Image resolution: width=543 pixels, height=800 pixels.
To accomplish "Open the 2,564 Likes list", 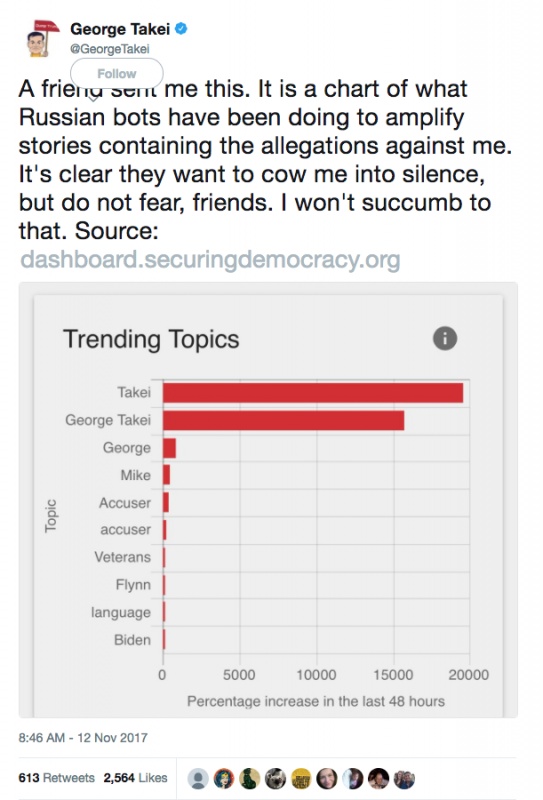I will (x=135, y=778).
